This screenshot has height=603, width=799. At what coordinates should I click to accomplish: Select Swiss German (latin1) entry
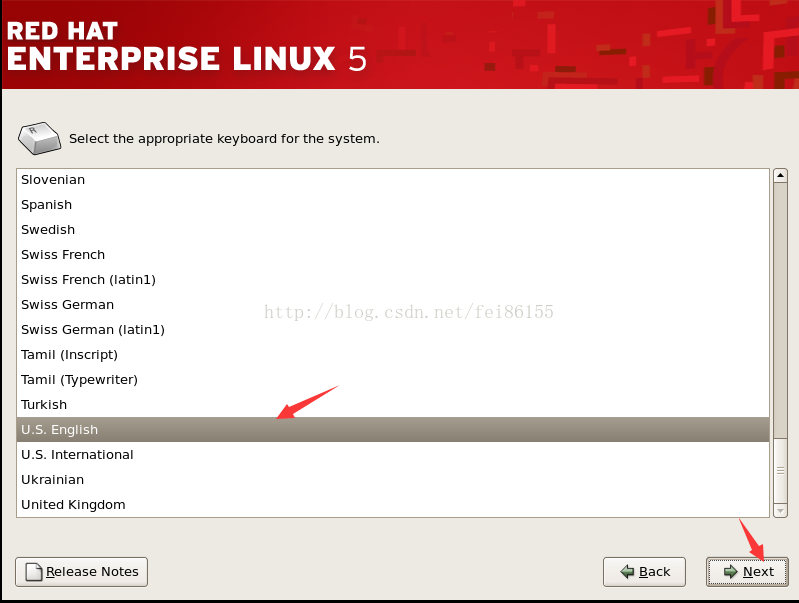[x=392, y=330]
